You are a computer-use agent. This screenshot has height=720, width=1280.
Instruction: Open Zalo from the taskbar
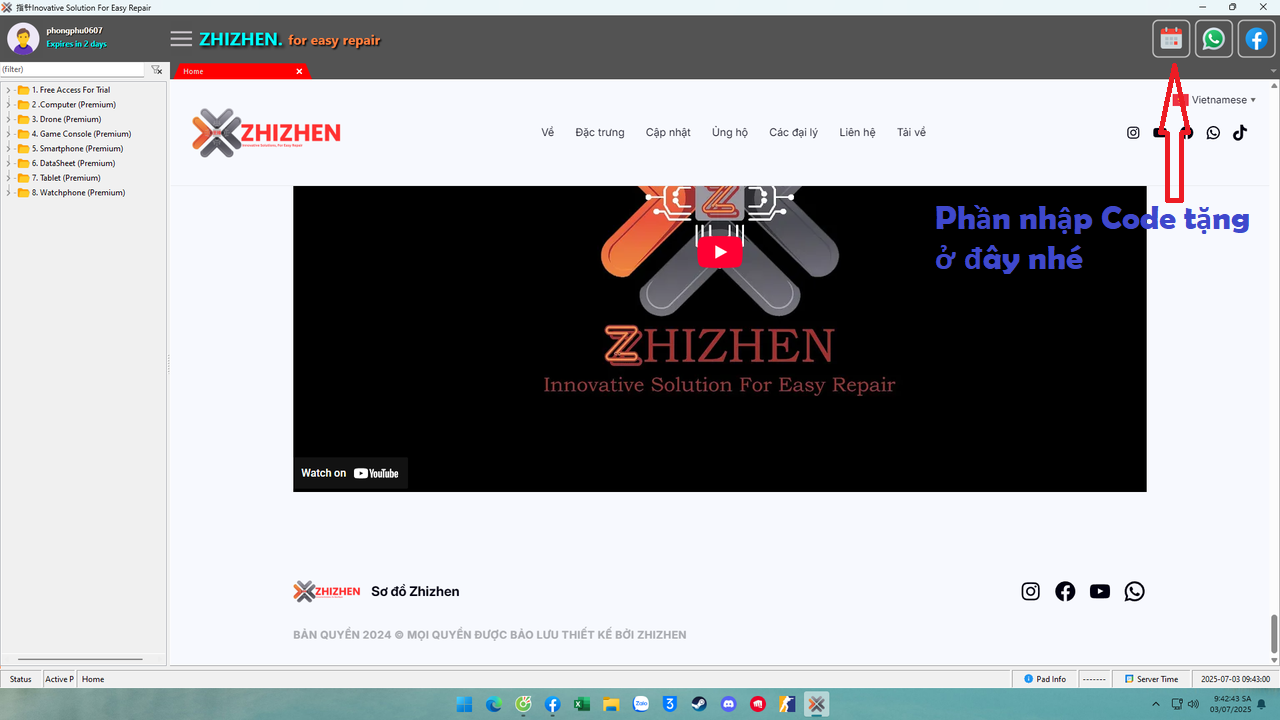click(x=641, y=704)
